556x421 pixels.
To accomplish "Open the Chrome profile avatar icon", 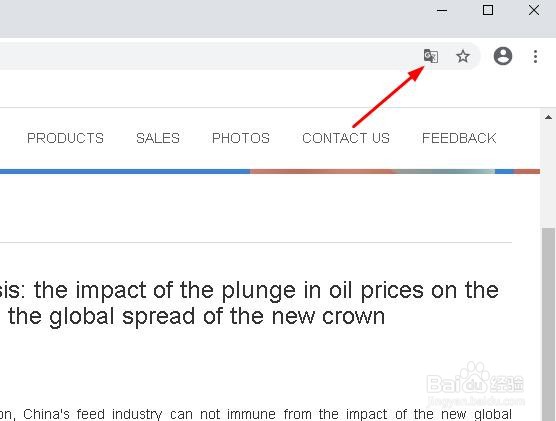I will point(503,56).
